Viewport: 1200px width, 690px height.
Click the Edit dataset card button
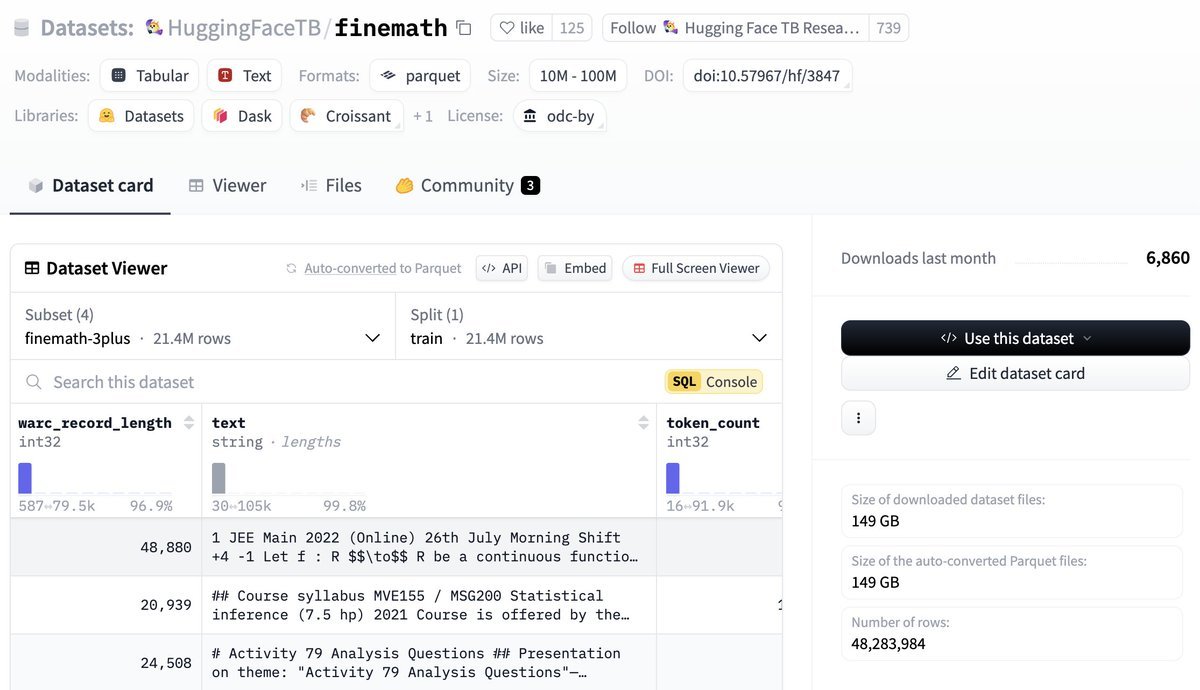pos(1015,374)
